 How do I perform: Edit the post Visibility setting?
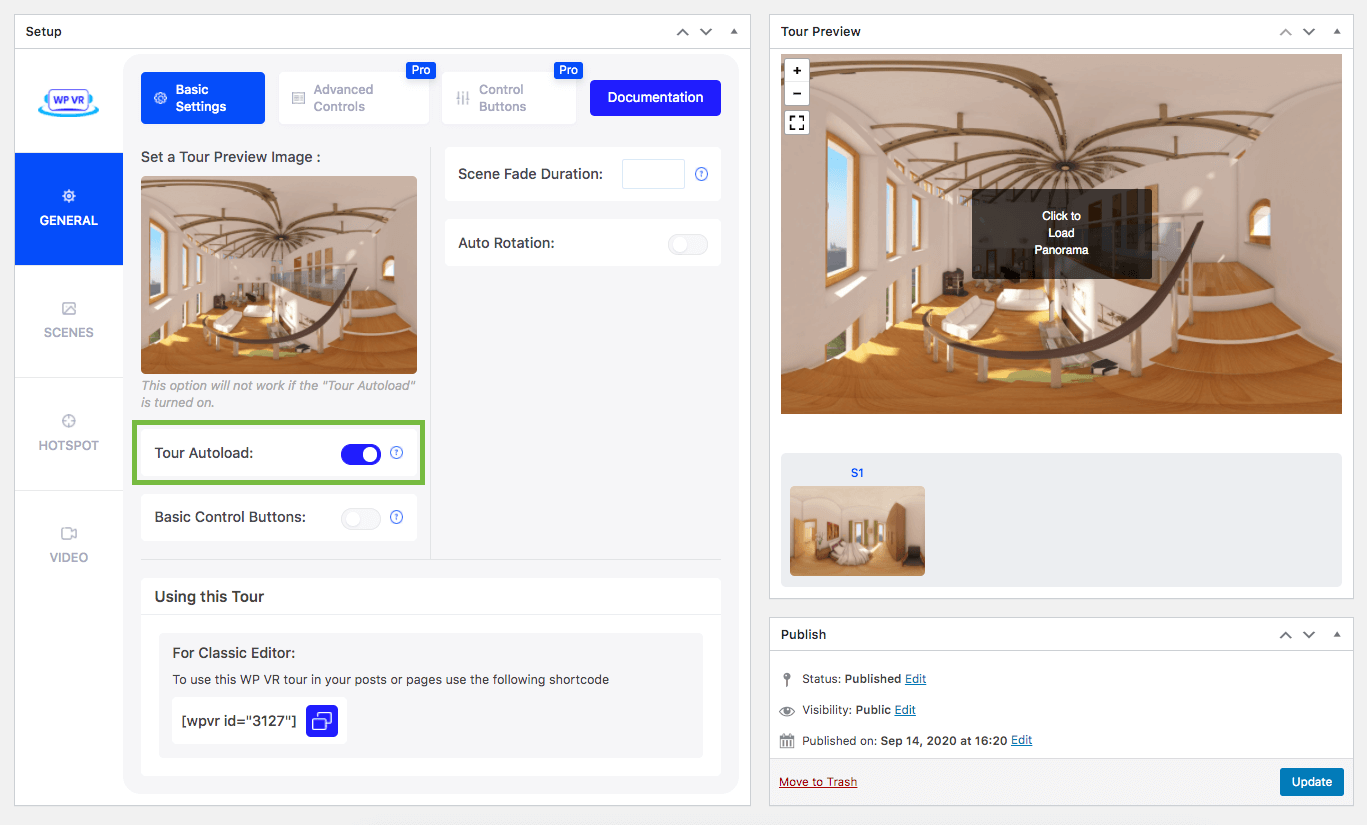coord(904,710)
